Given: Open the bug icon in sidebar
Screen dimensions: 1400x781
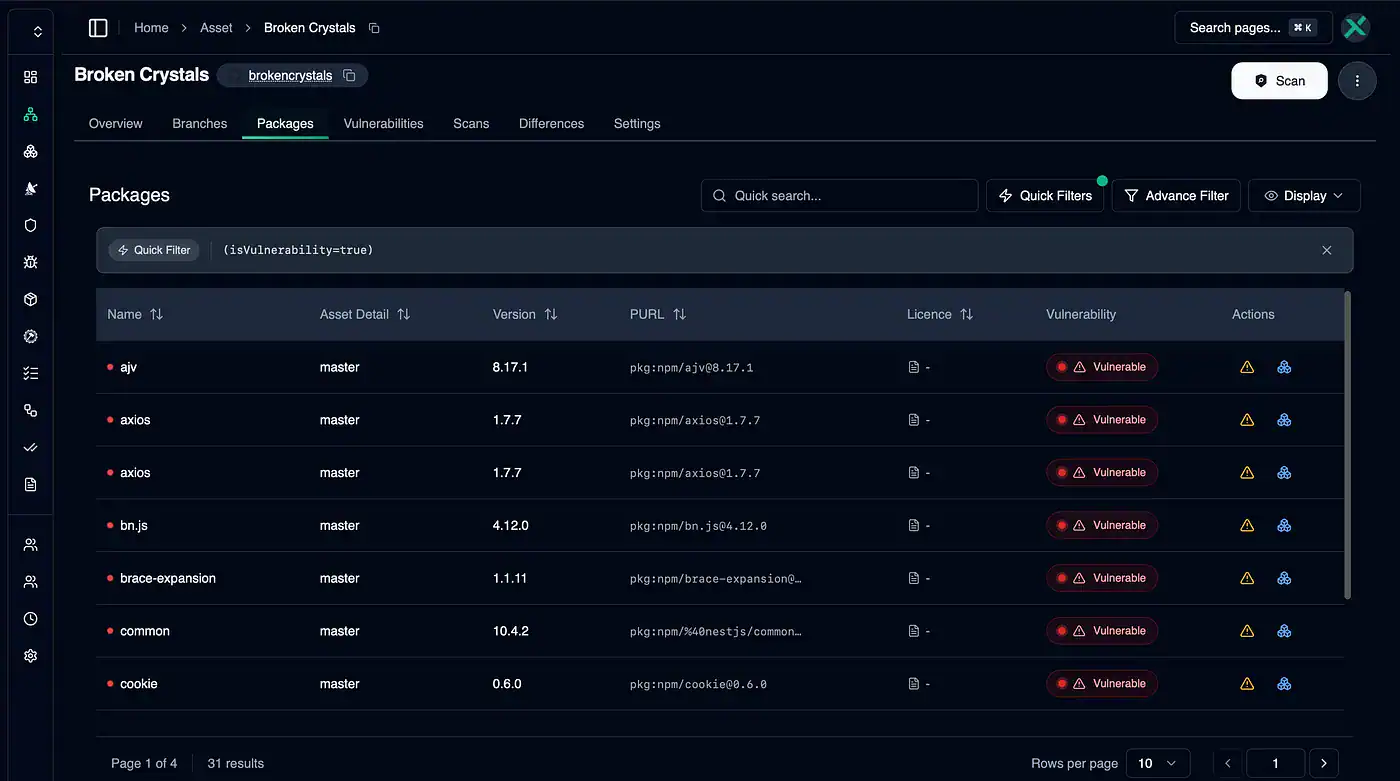Looking at the screenshot, I should [30, 262].
